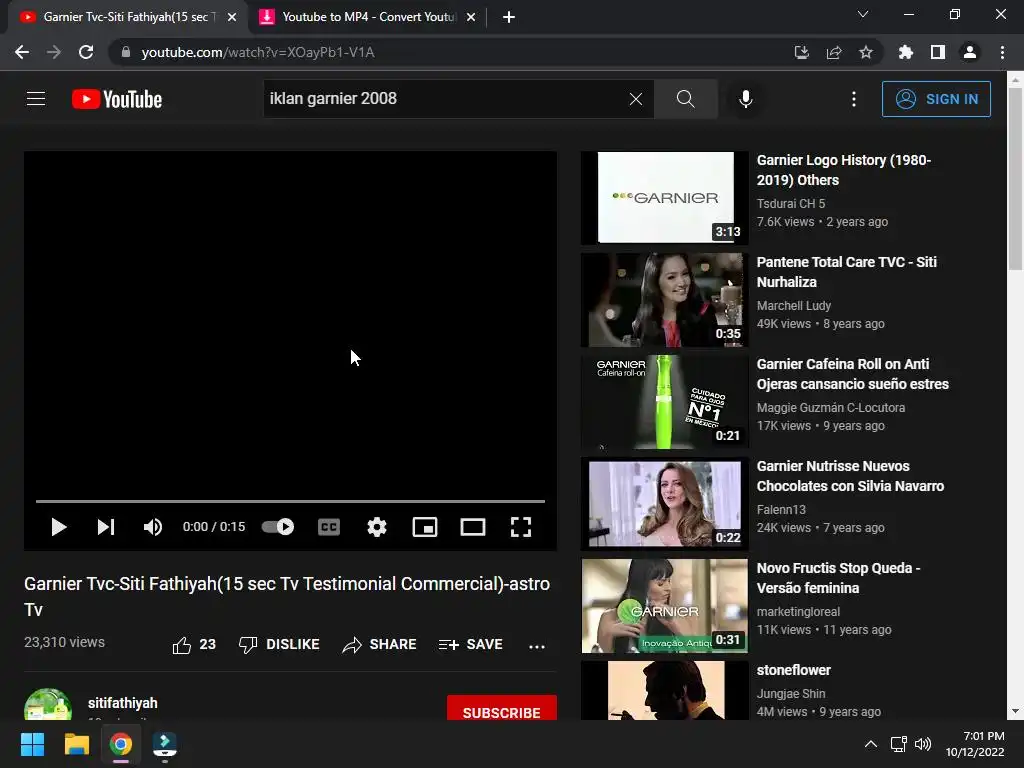Image resolution: width=1024 pixels, height=768 pixels.
Task: Select the Garnier Tvc-Siti Fathiyah tab
Action: point(128,17)
